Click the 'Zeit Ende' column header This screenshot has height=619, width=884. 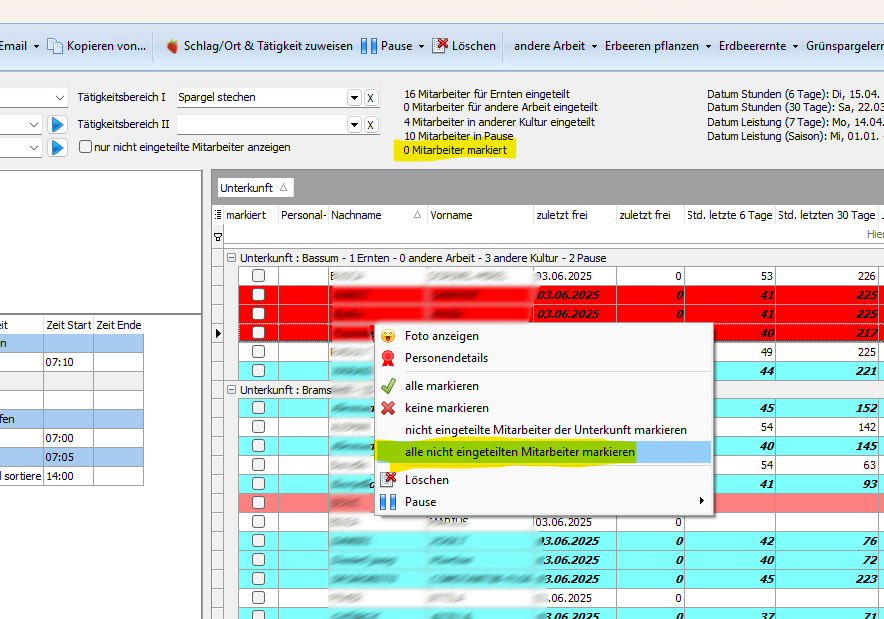118,325
